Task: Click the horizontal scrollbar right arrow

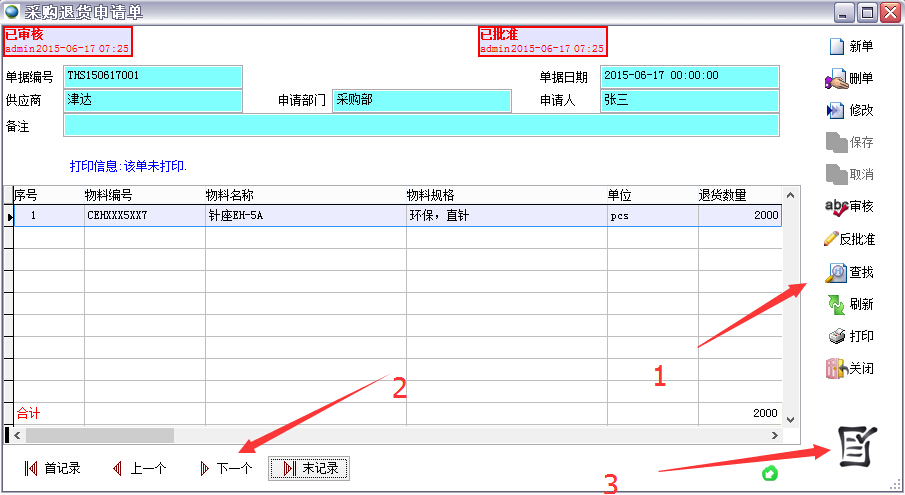Action: (773, 436)
